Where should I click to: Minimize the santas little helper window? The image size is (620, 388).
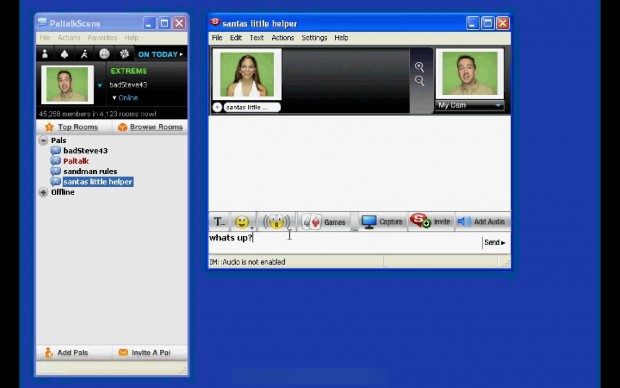point(473,23)
